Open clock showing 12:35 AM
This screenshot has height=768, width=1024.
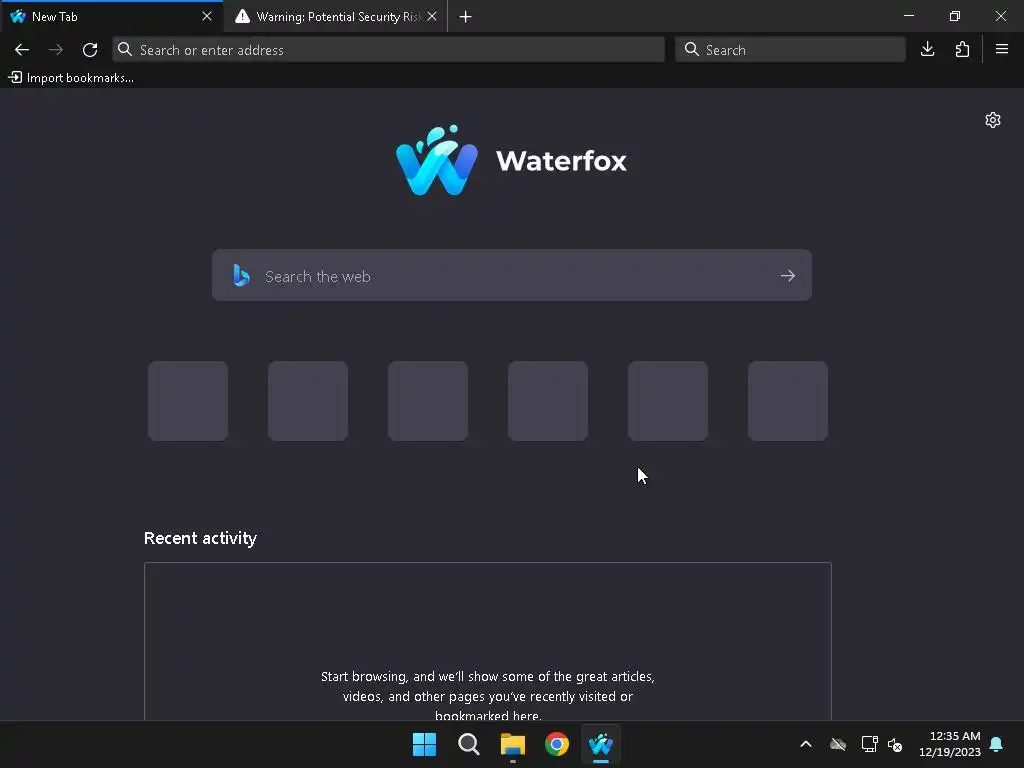point(950,744)
